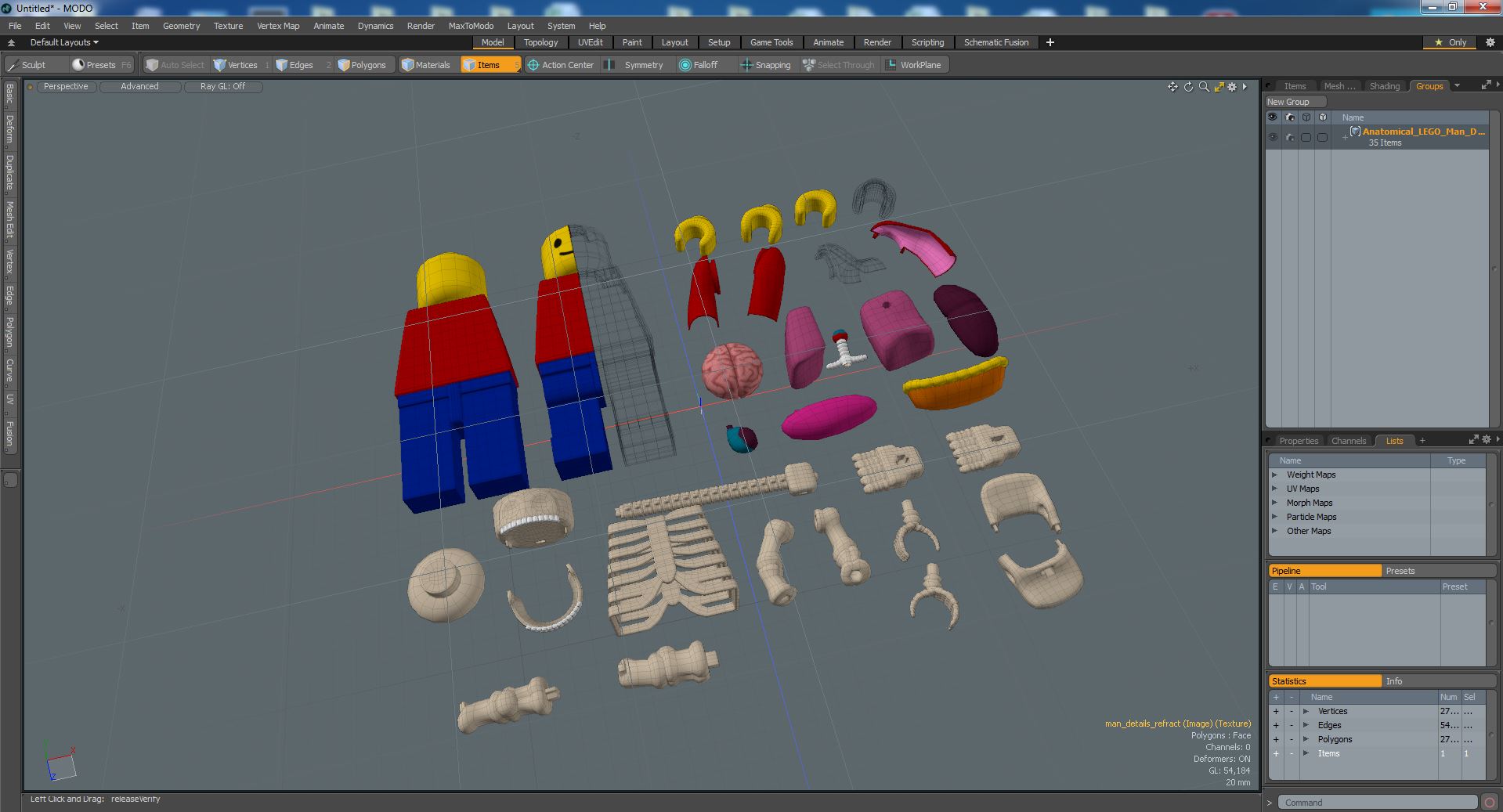Select the Items mode button
Viewport: 1503px width, 812px height.
pos(490,65)
